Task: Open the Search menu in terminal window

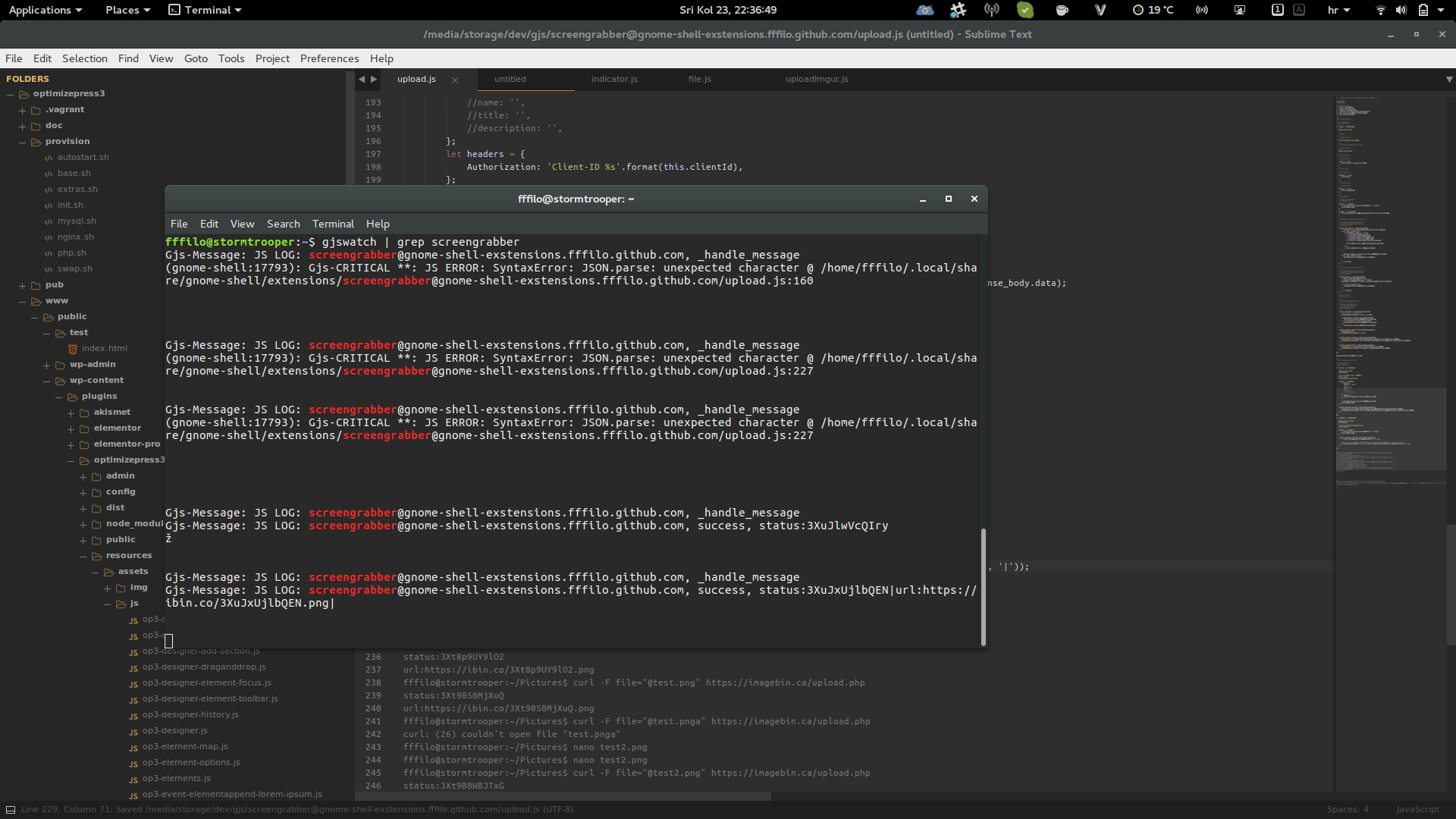Action: 284,224
